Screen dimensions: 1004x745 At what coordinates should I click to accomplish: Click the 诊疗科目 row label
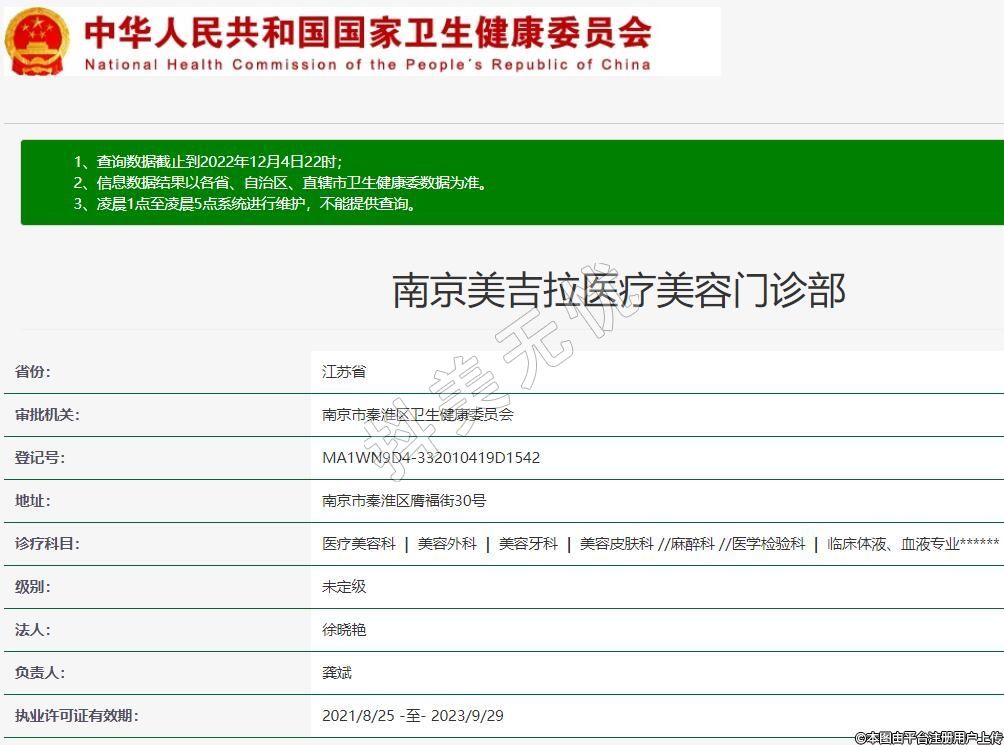[47, 544]
